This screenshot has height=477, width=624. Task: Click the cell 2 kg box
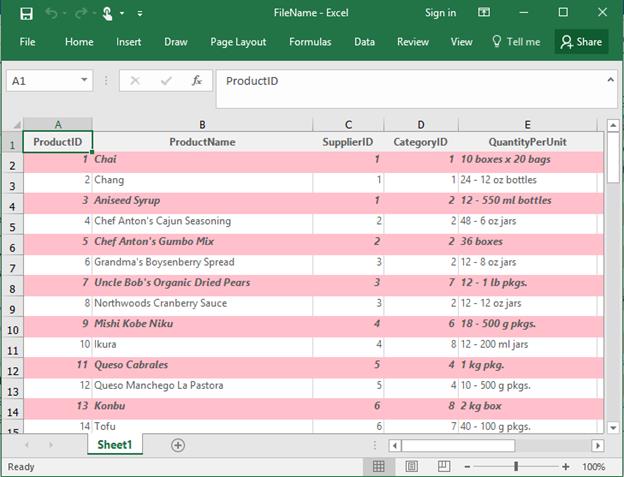tap(527, 409)
